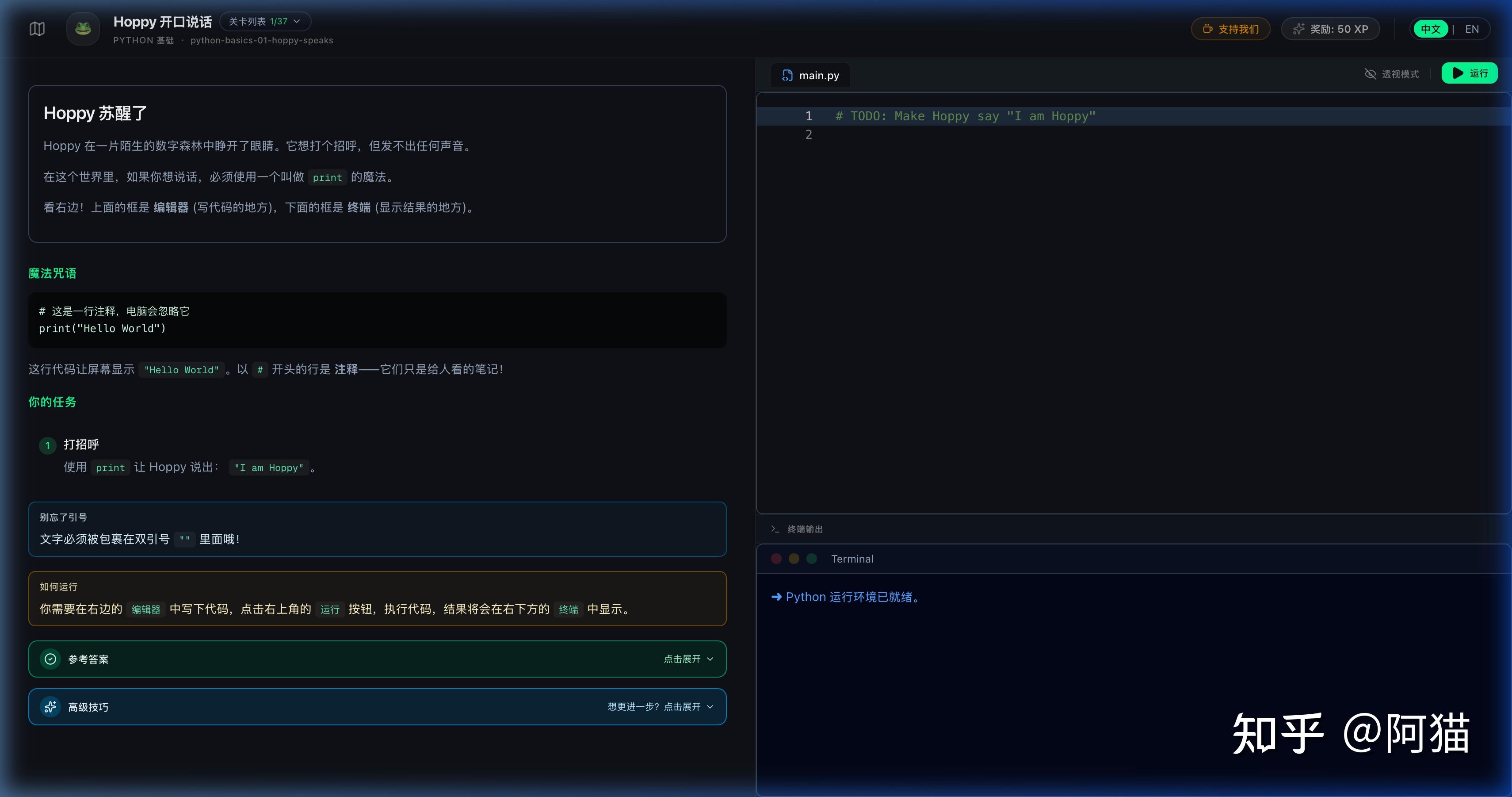
Task: Click the 支持我们 support button
Action: [1231, 29]
